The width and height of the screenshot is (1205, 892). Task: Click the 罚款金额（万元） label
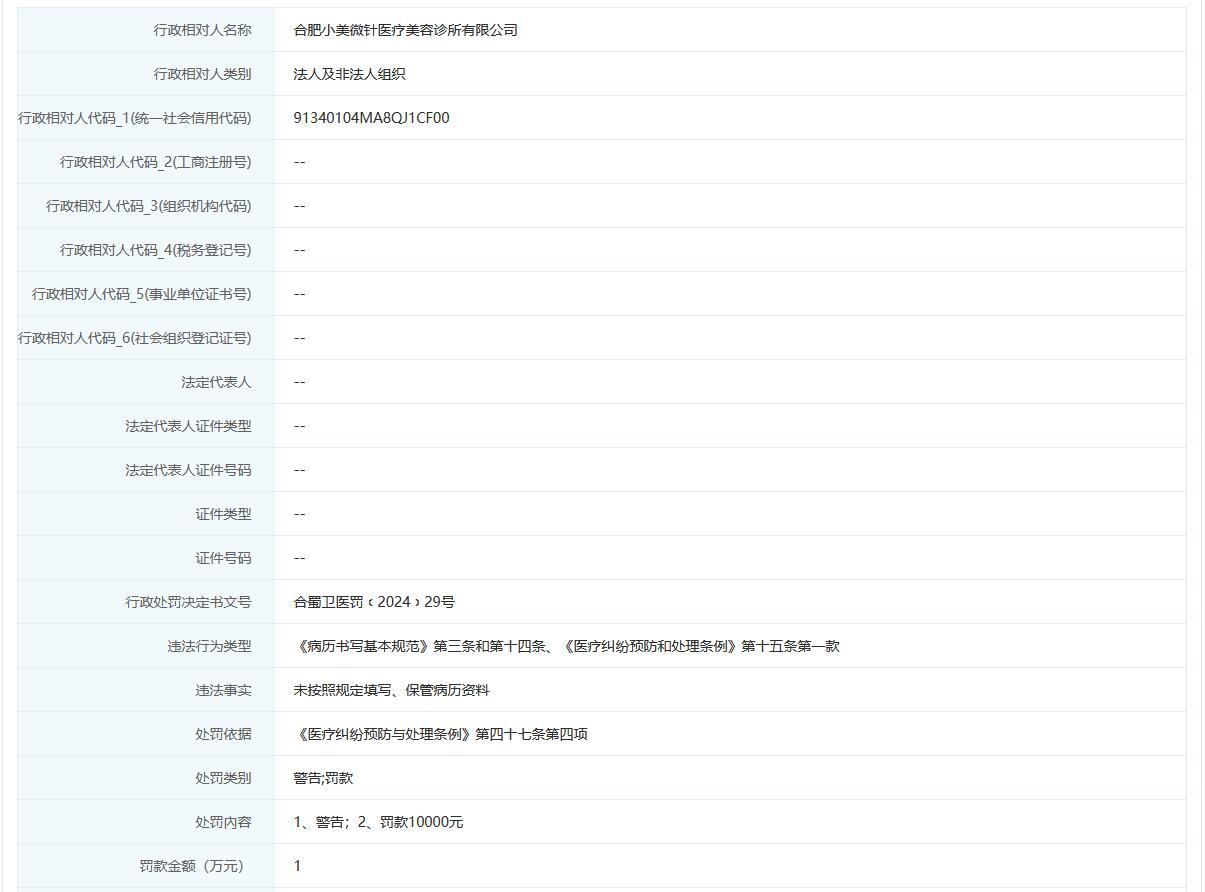(x=191, y=866)
